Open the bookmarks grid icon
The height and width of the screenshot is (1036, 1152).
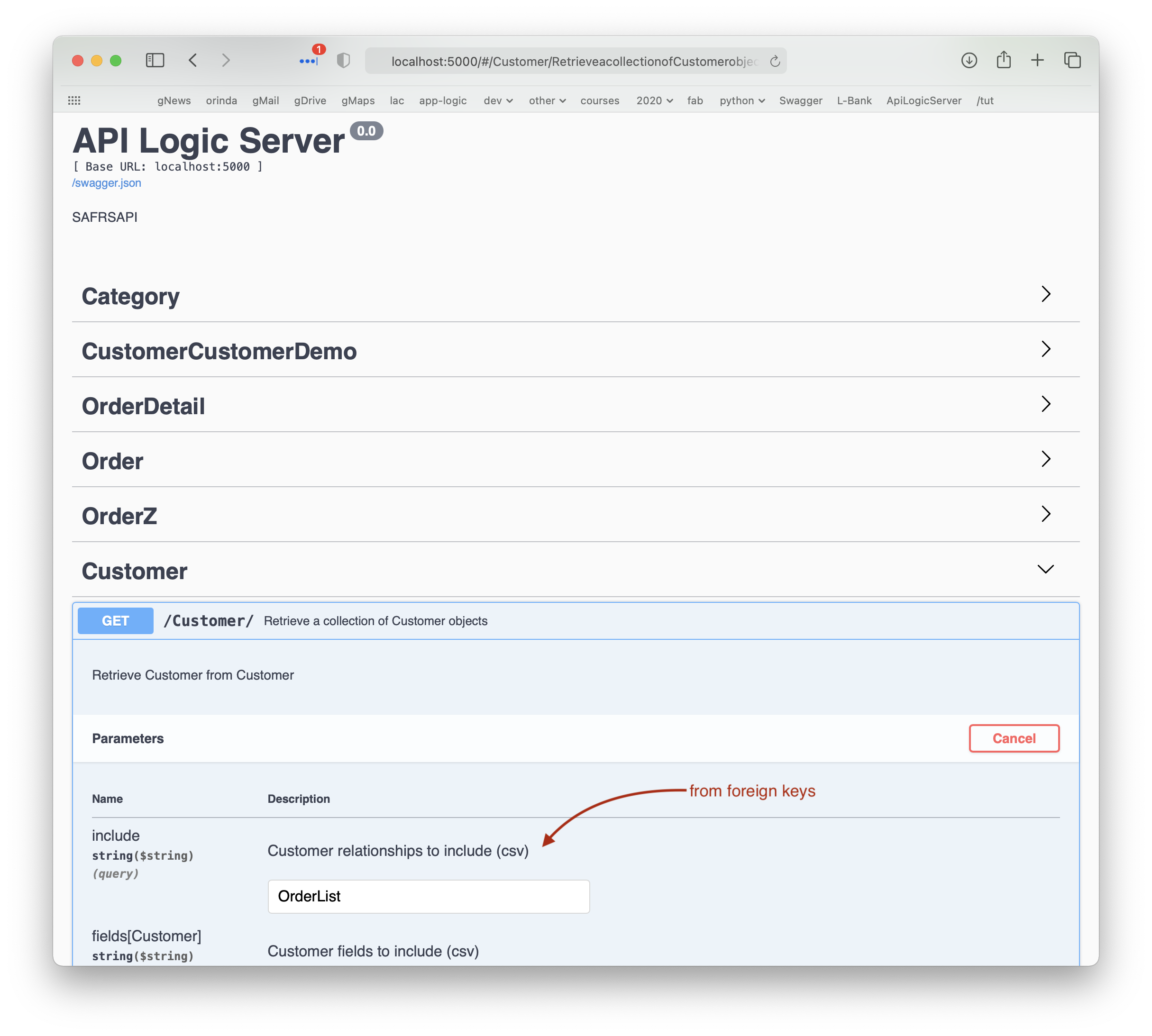(74, 101)
